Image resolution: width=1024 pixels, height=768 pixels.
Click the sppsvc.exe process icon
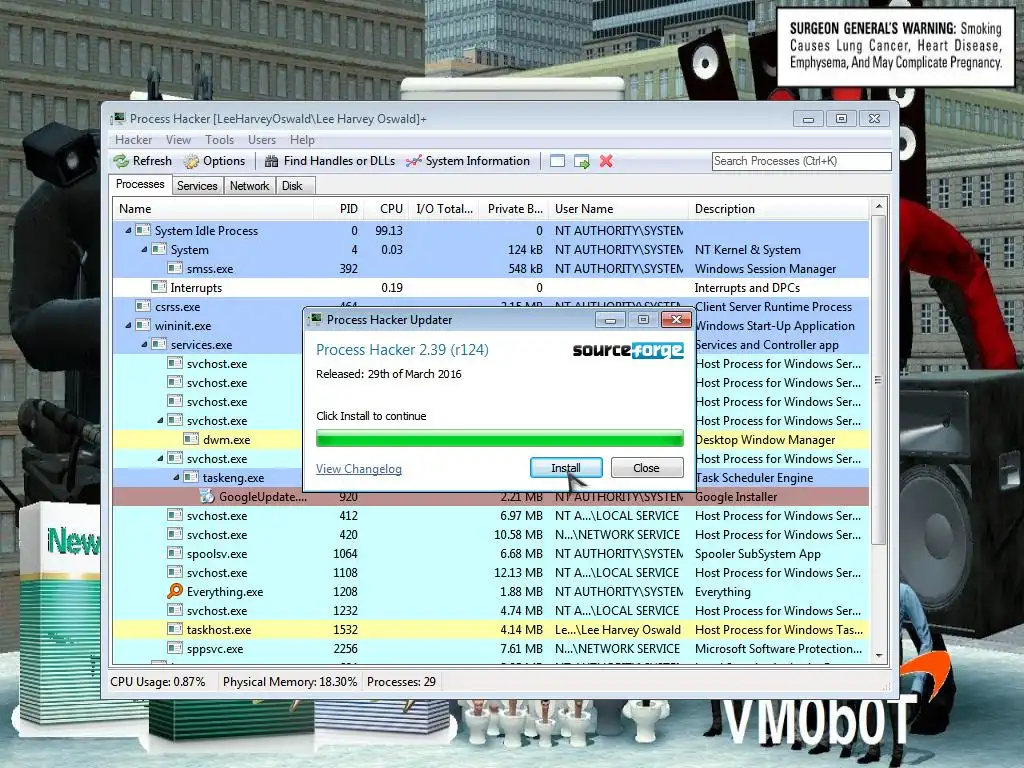[x=175, y=648]
